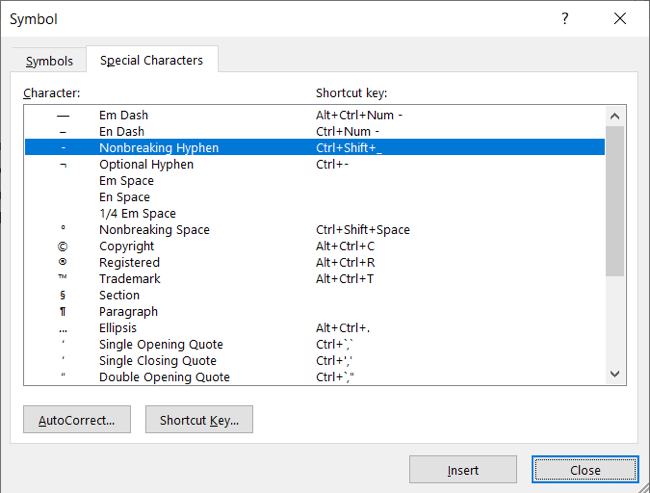Viewport: 650px width, 493px height.
Task: Select the Section symbol row
Action: pos(119,295)
